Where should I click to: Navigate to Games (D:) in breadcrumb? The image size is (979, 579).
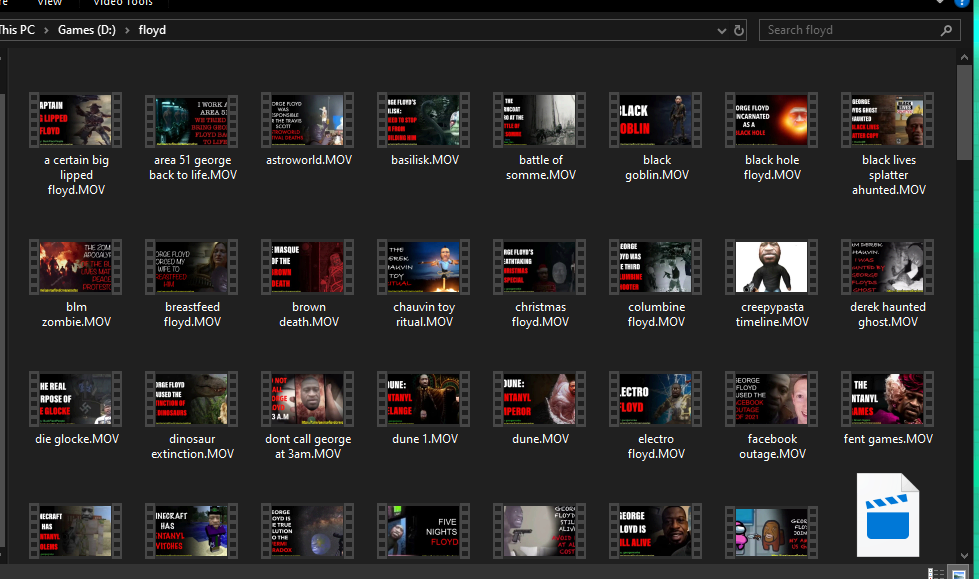pyautogui.click(x=86, y=30)
